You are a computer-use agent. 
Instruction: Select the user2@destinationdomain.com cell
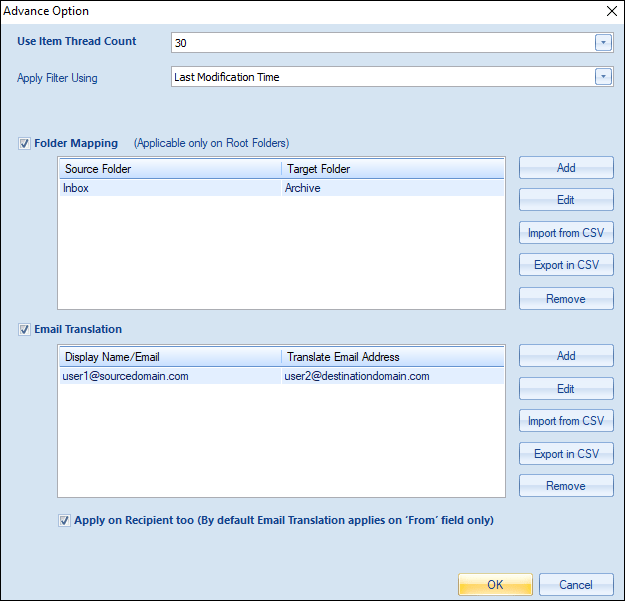pos(393,376)
